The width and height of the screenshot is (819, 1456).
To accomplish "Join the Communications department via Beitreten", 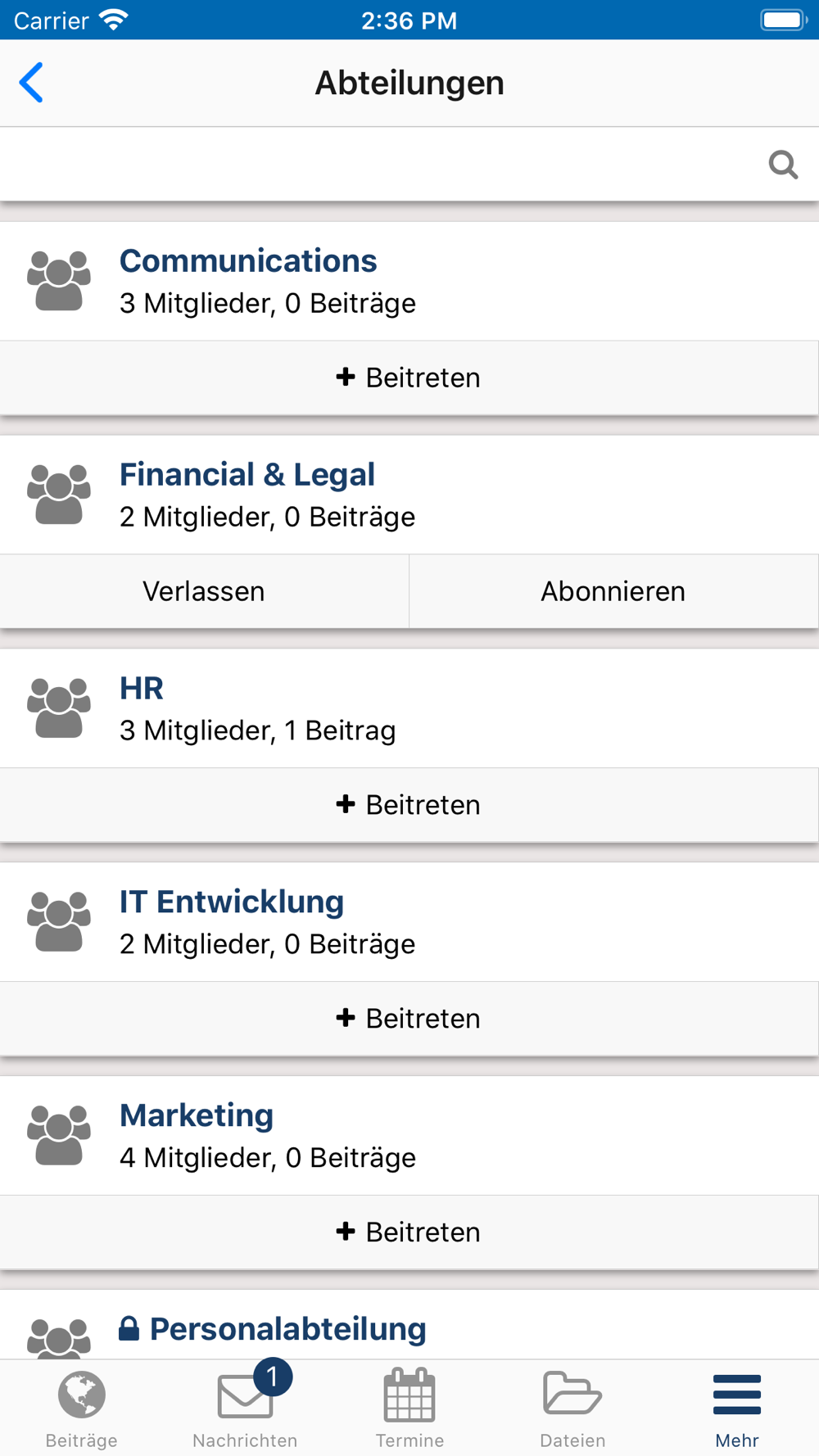I will pos(409,378).
